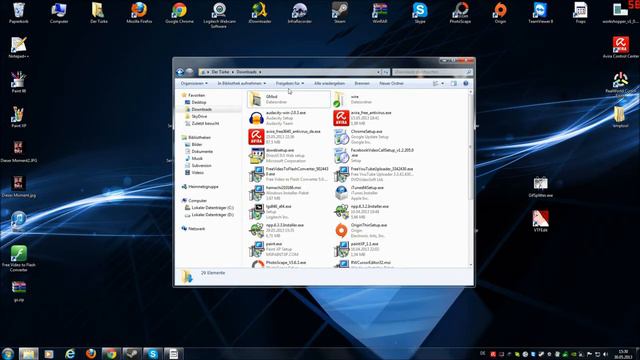Open view options dropdown arrow
Viewport: 640px width, 360px height.
tap(442, 83)
